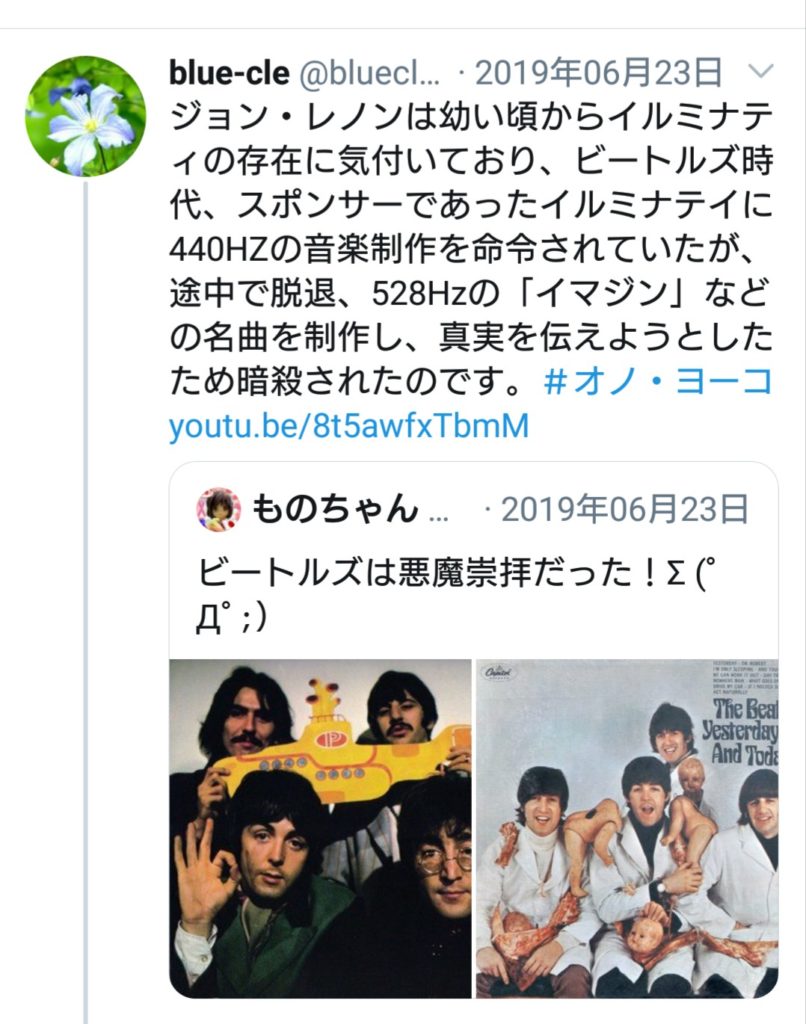The width and height of the screenshot is (806, 1024).
Task: Click the main tweet timestamp 2019年06月23日
Action: pyautogui.click(x=598, y=72)
